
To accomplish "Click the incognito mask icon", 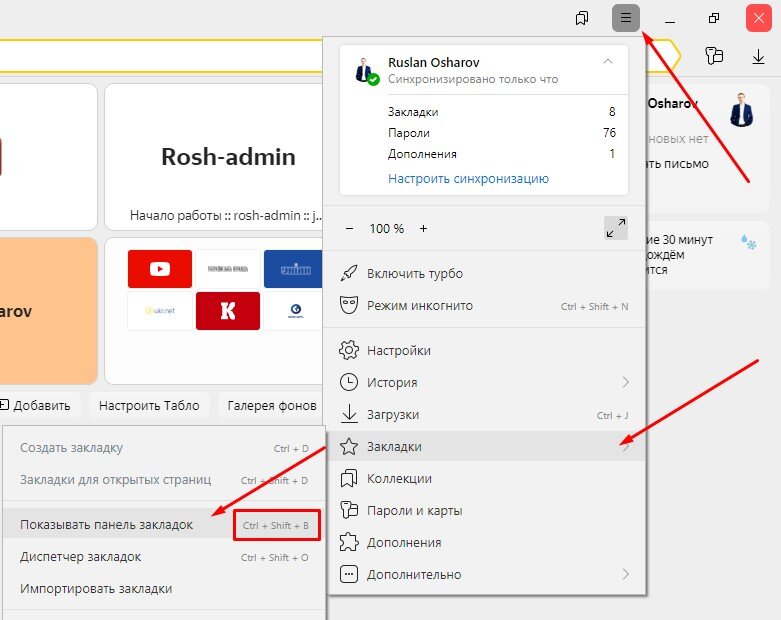I will [349, 305].
